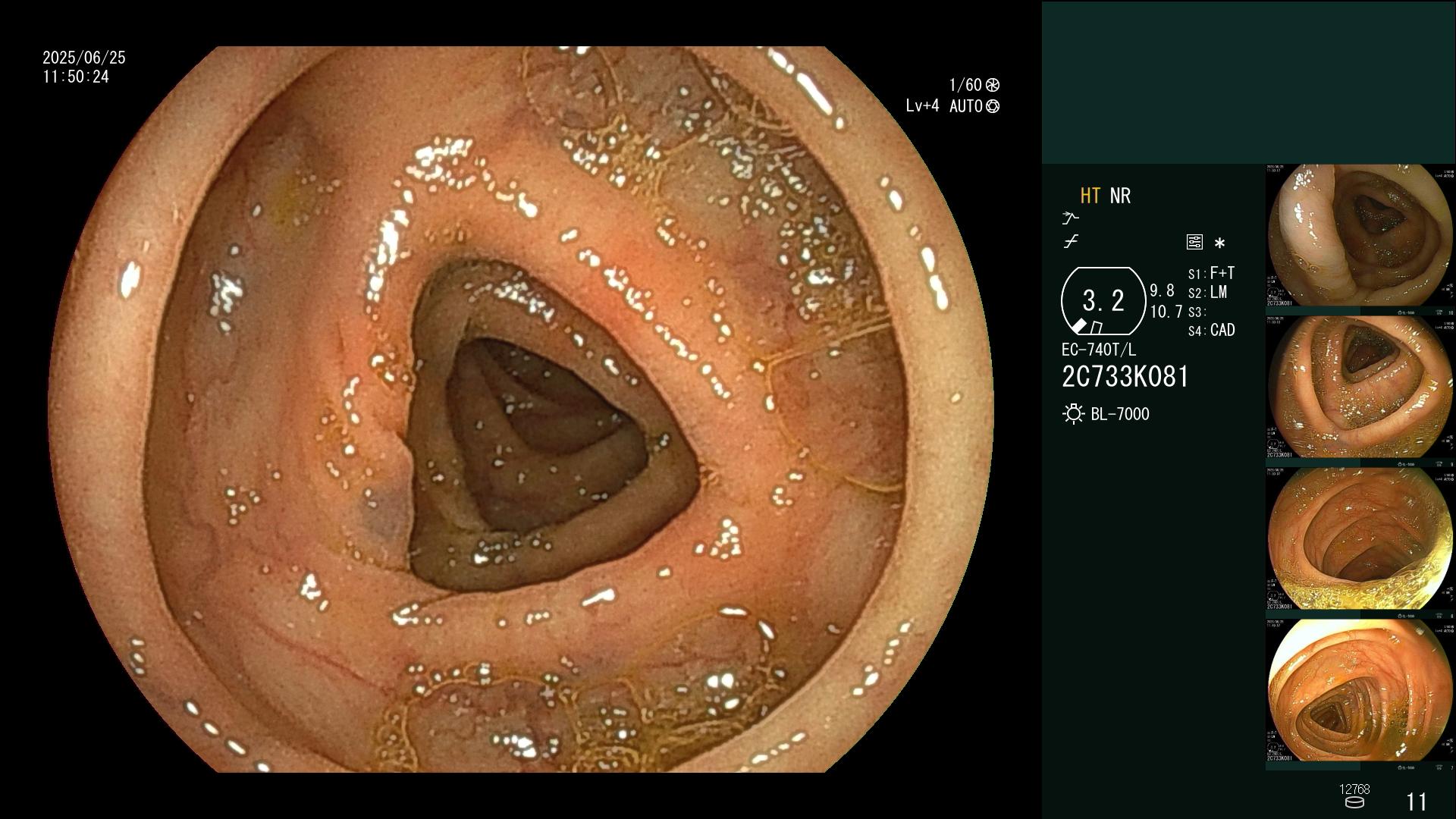Click the iris icon beside AUTO
Image resolution: width=1456 pixels, height=819 pixels.
pos(993,106)
